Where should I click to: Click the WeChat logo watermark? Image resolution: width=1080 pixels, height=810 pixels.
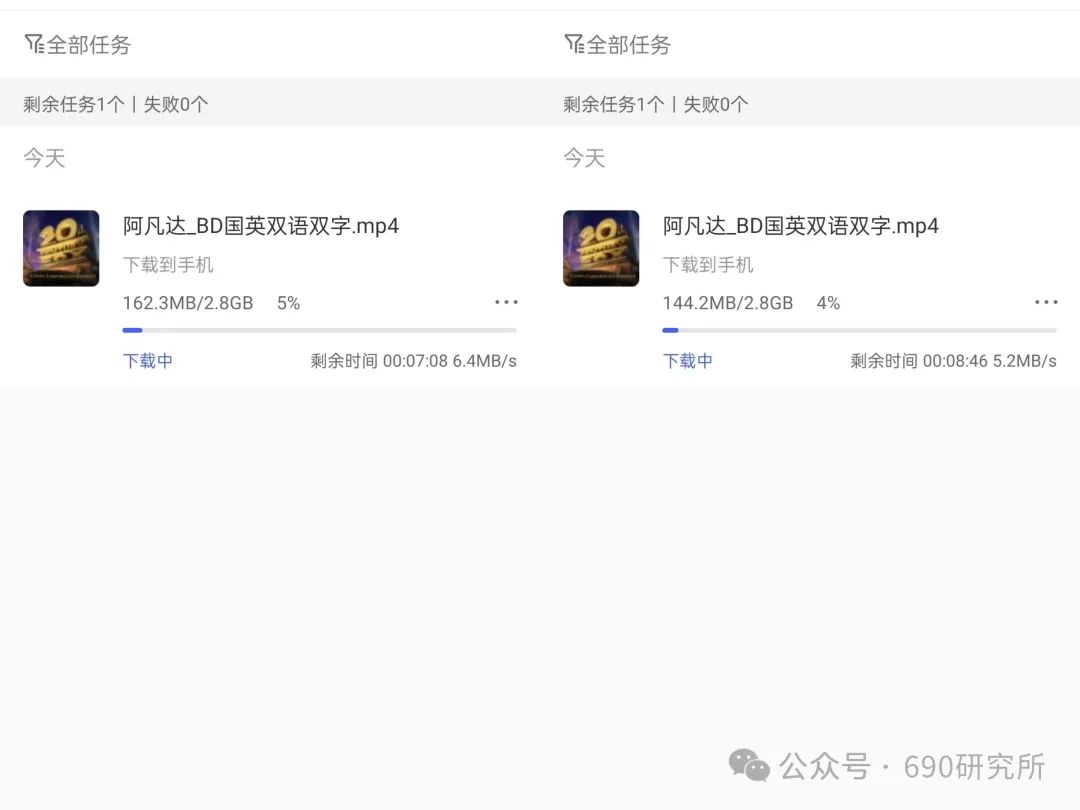749,766
